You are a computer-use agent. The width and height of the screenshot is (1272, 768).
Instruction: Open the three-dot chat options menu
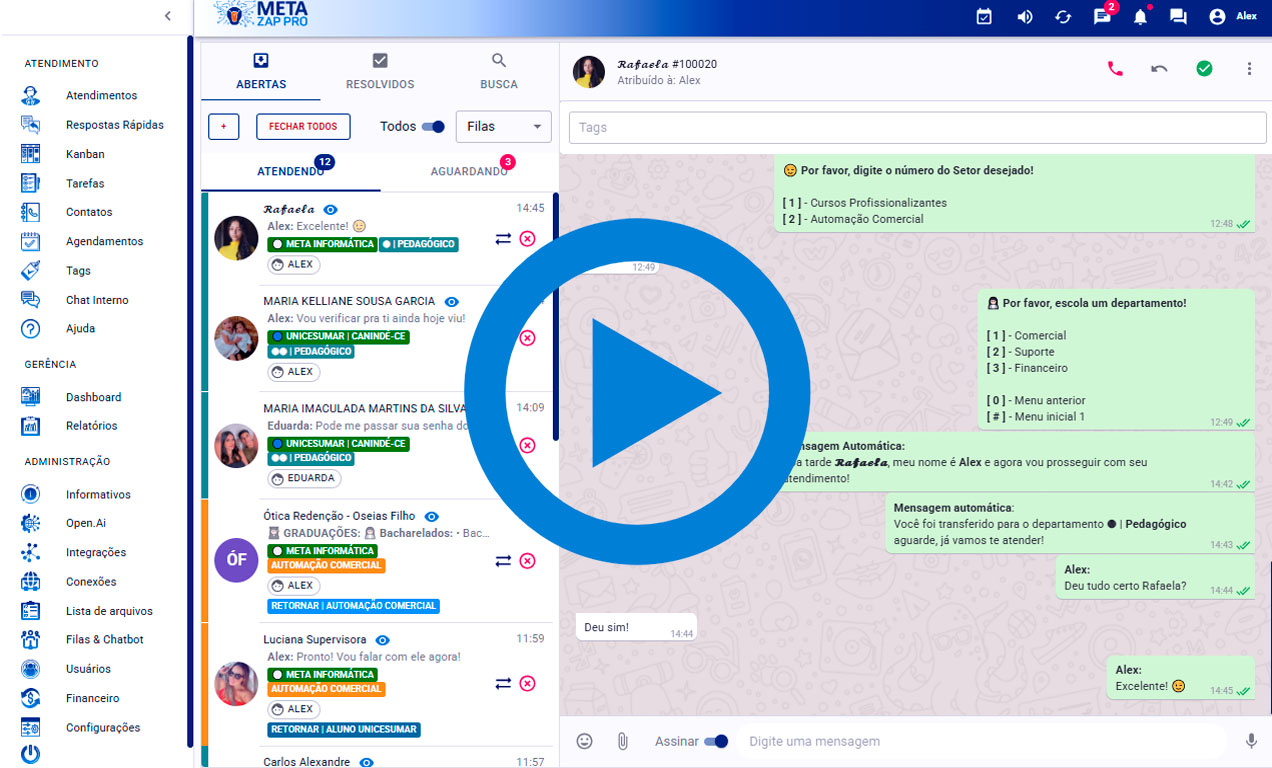pyautogui.click(x=1249, y=69)
